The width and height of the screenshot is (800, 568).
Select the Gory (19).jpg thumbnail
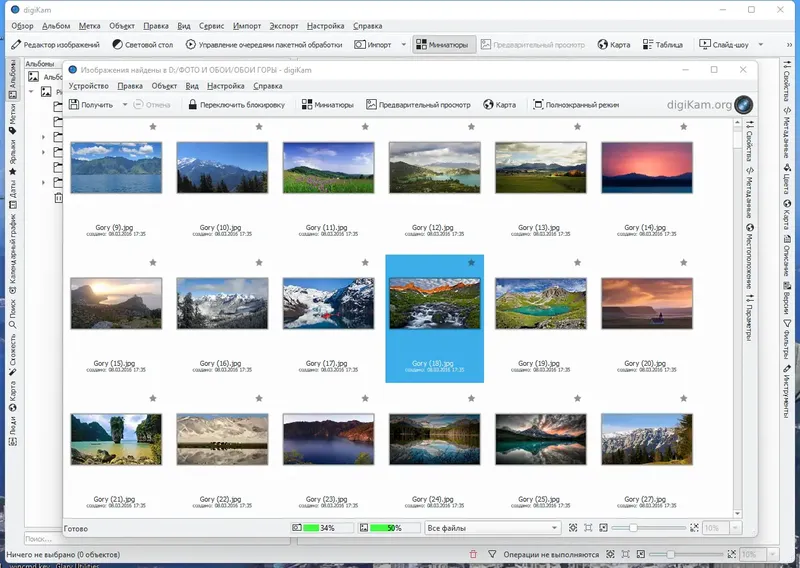pos(541,303)
